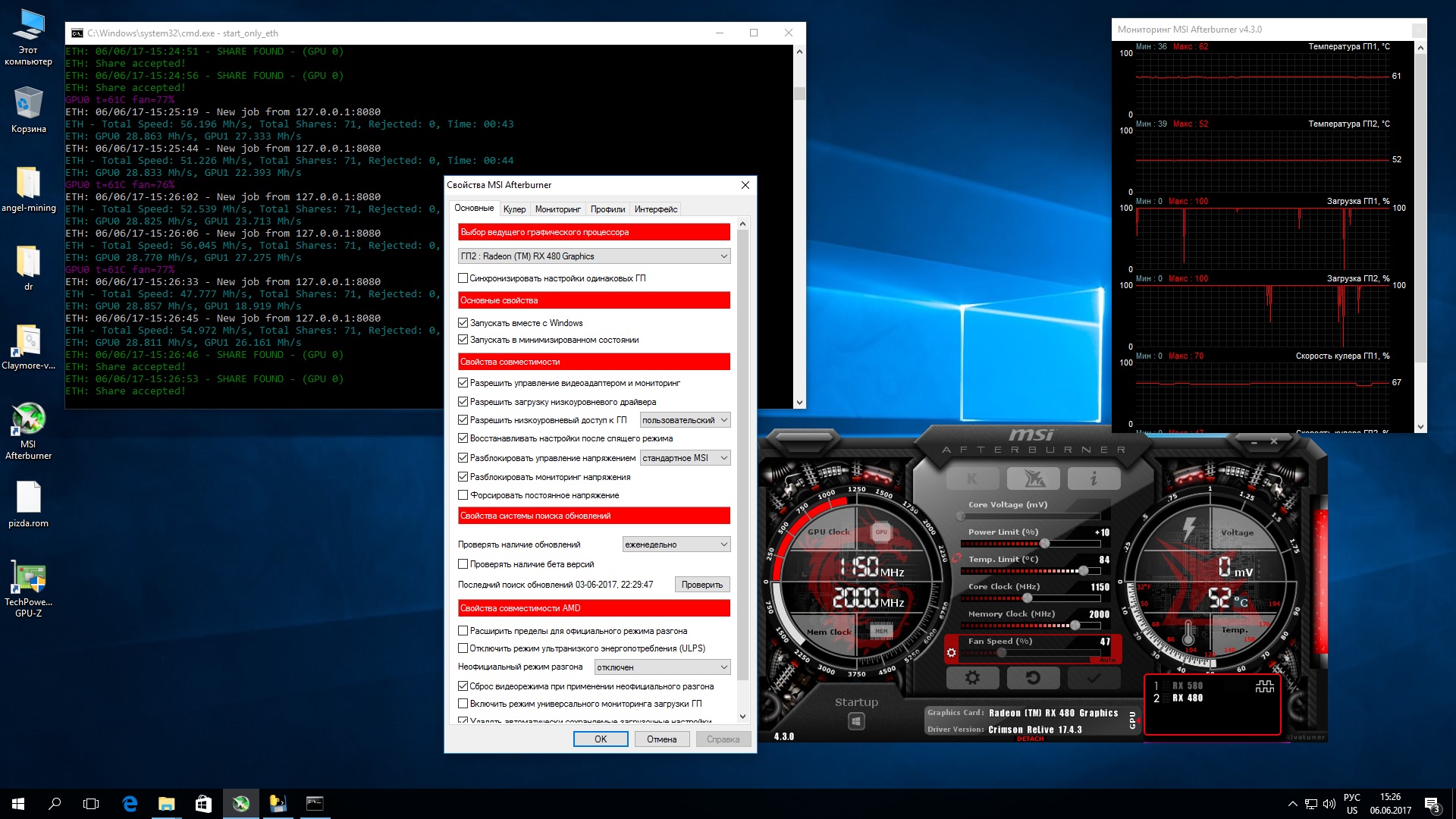Open Корзина recycle bin icon
Image resolution: width=1456 pixels, height=819 pixels.
point(28,110)
